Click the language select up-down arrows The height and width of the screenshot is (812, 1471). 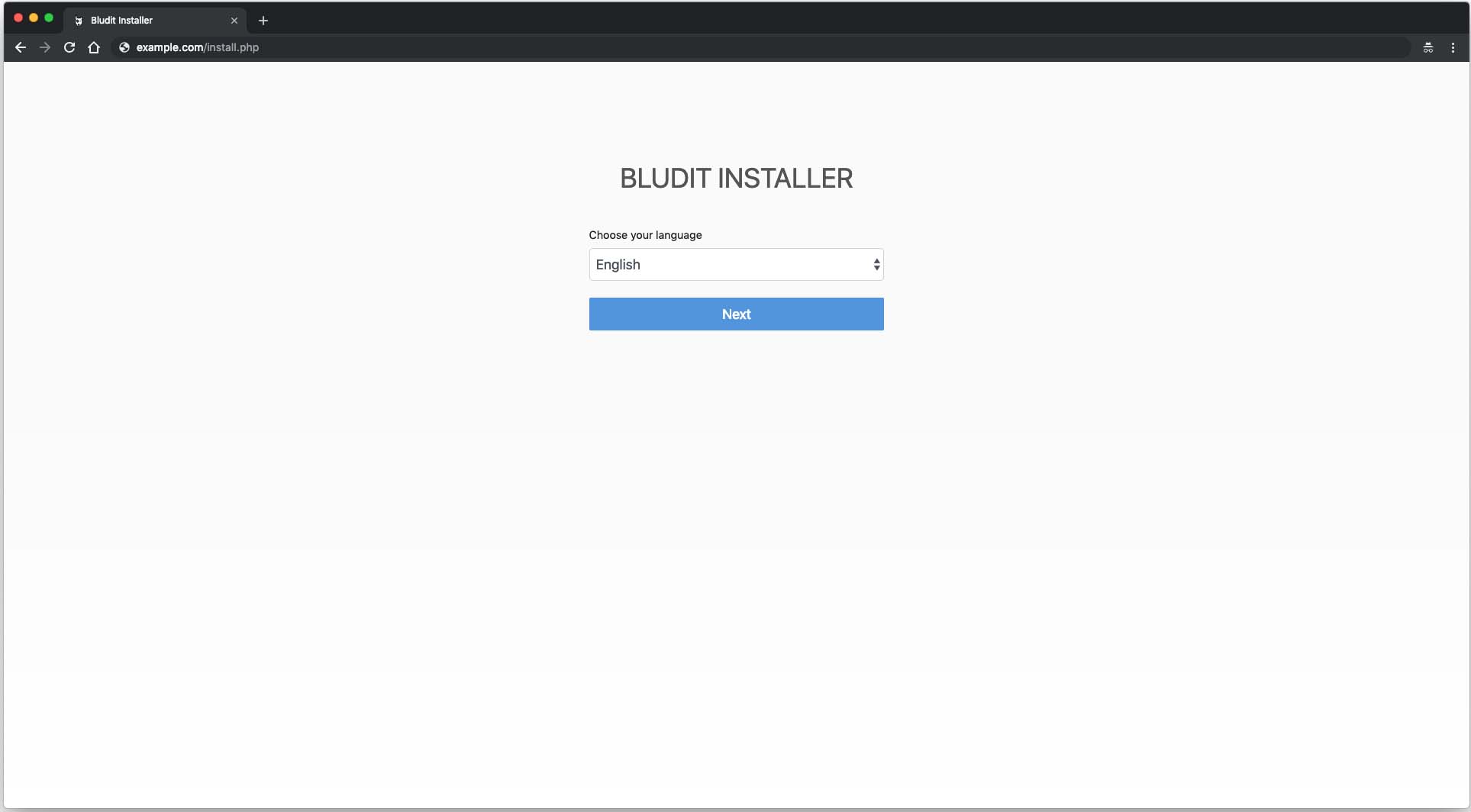point(876,265)
